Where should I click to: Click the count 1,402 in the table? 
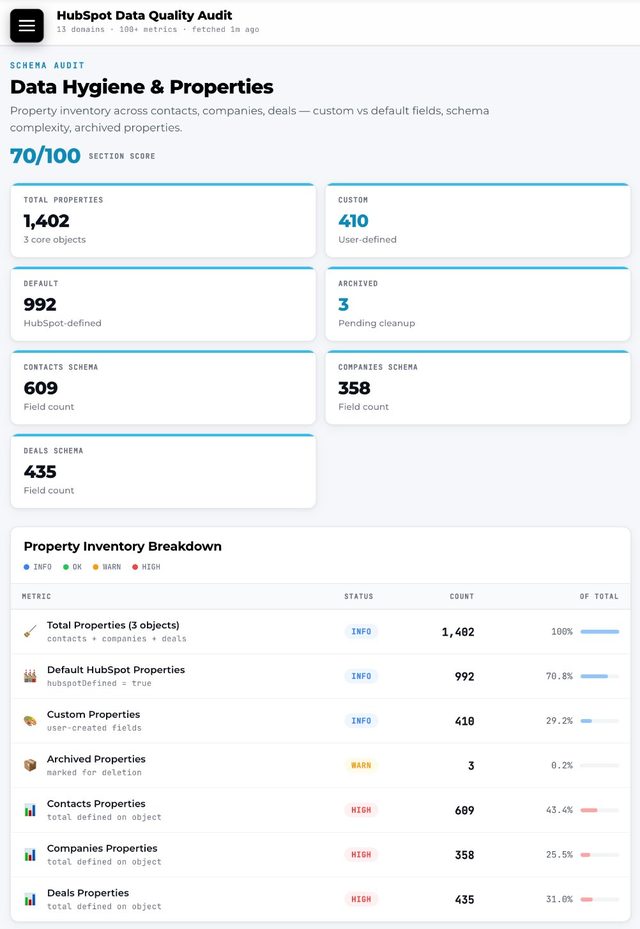coord(458,632)
